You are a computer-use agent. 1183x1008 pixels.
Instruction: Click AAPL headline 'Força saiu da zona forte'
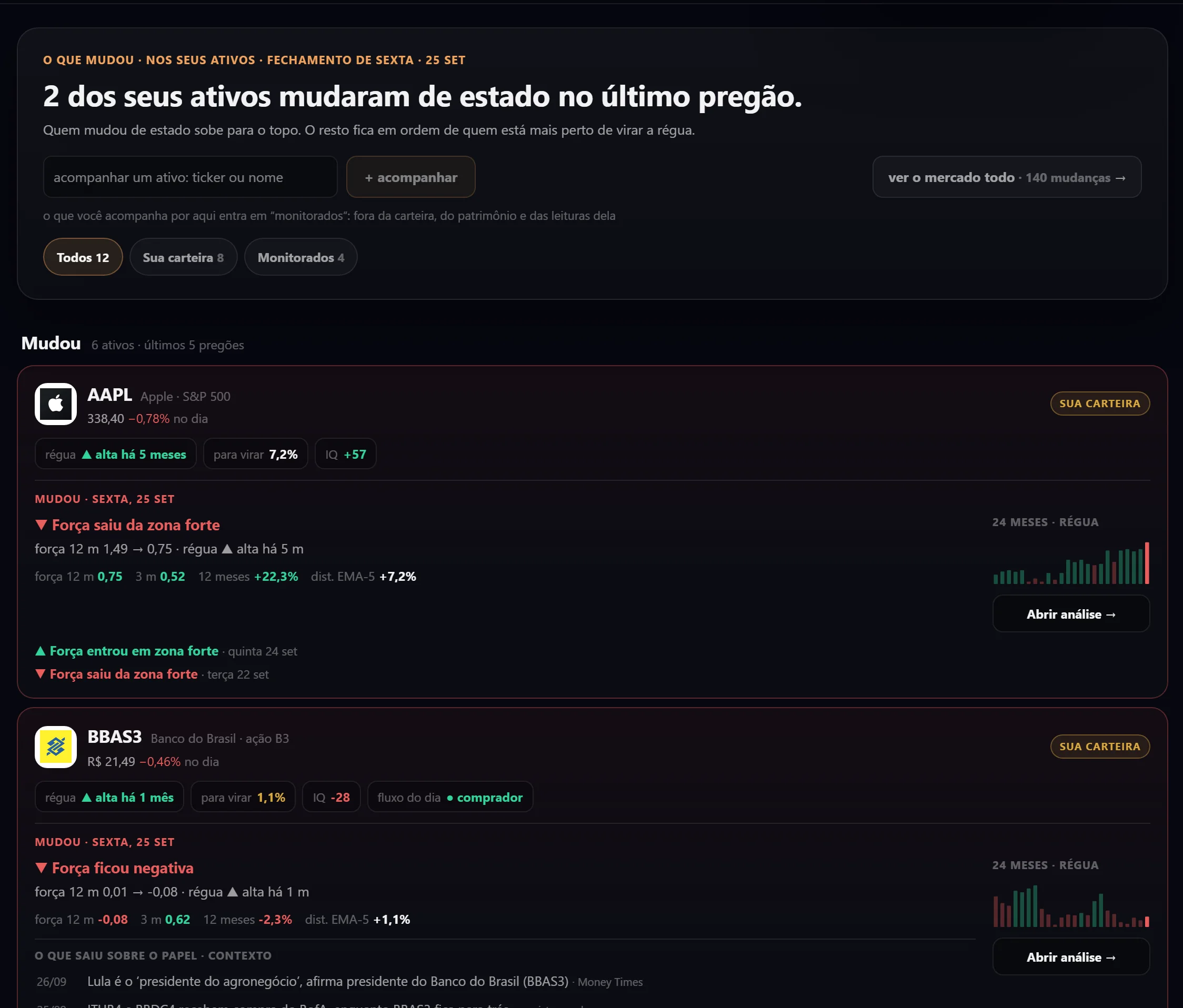(127, 525)
